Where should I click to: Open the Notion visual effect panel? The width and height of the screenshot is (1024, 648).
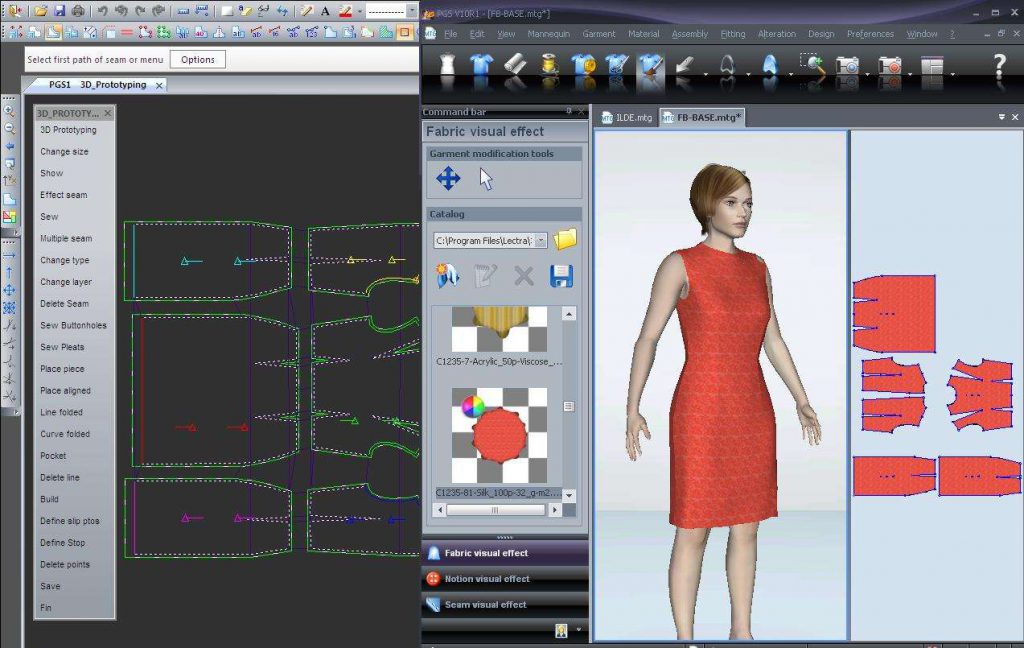pos(488,579)
